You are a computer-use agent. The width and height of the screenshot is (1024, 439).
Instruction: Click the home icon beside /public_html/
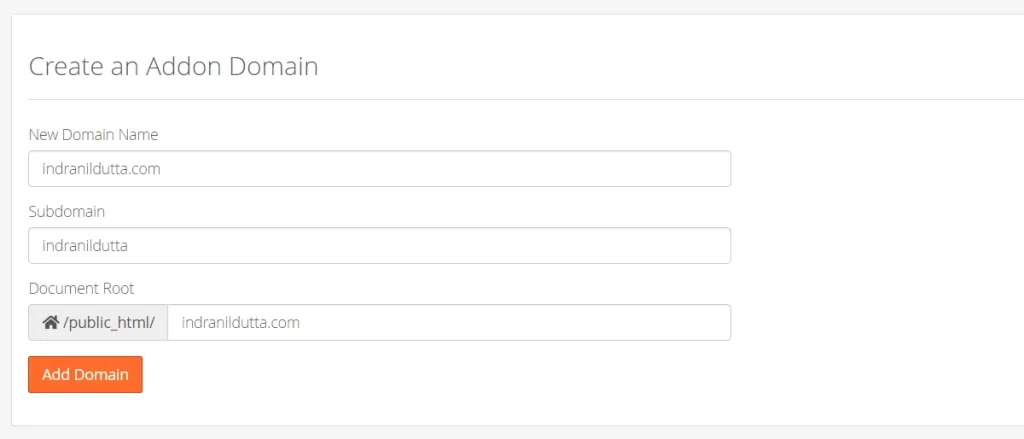pos(50,323)
